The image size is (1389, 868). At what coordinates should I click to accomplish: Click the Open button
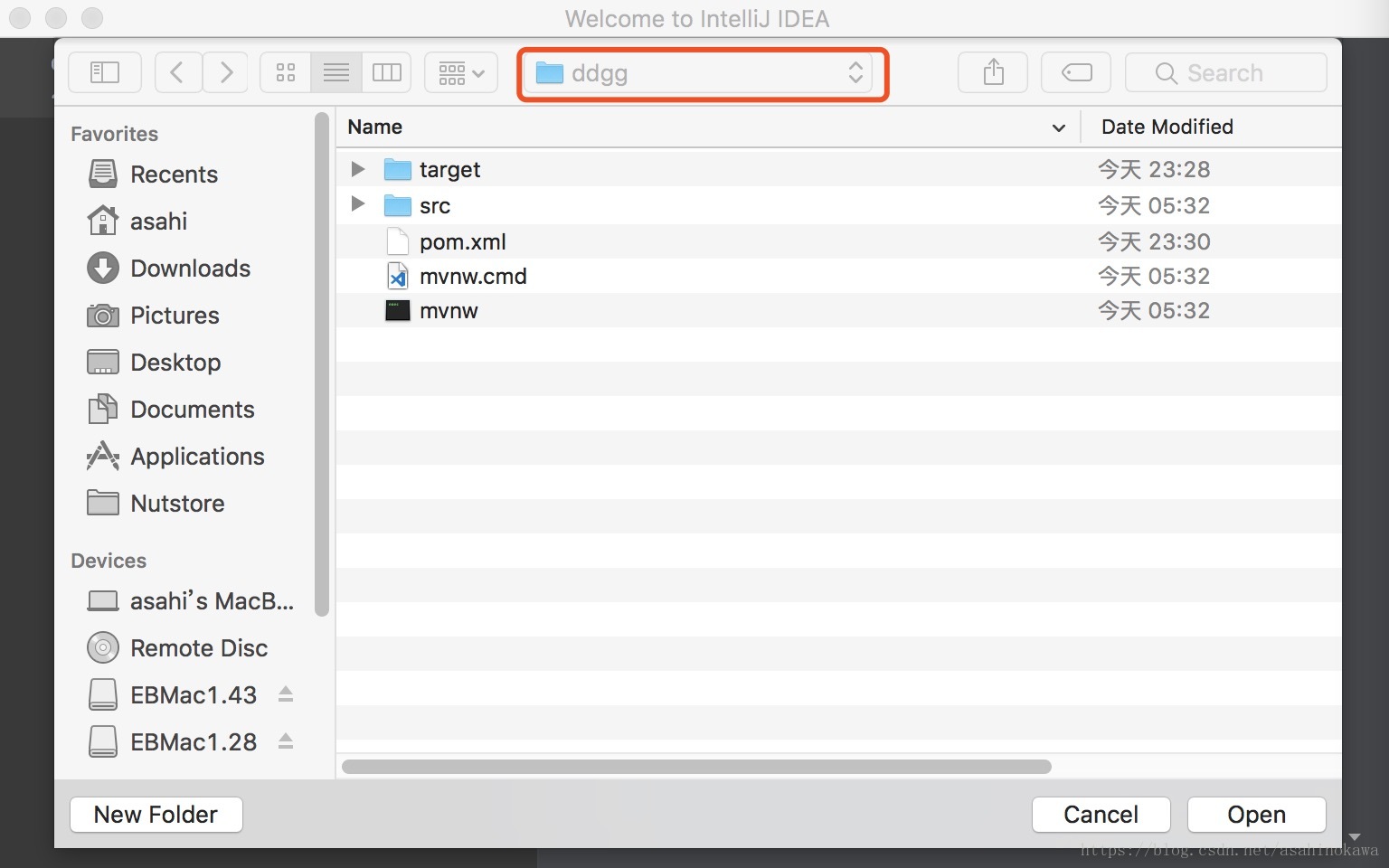click(1256, 814)
